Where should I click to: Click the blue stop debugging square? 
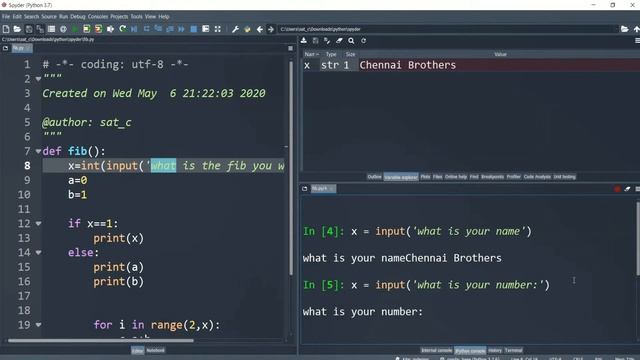pyautogui.click(x=194, y=29)
